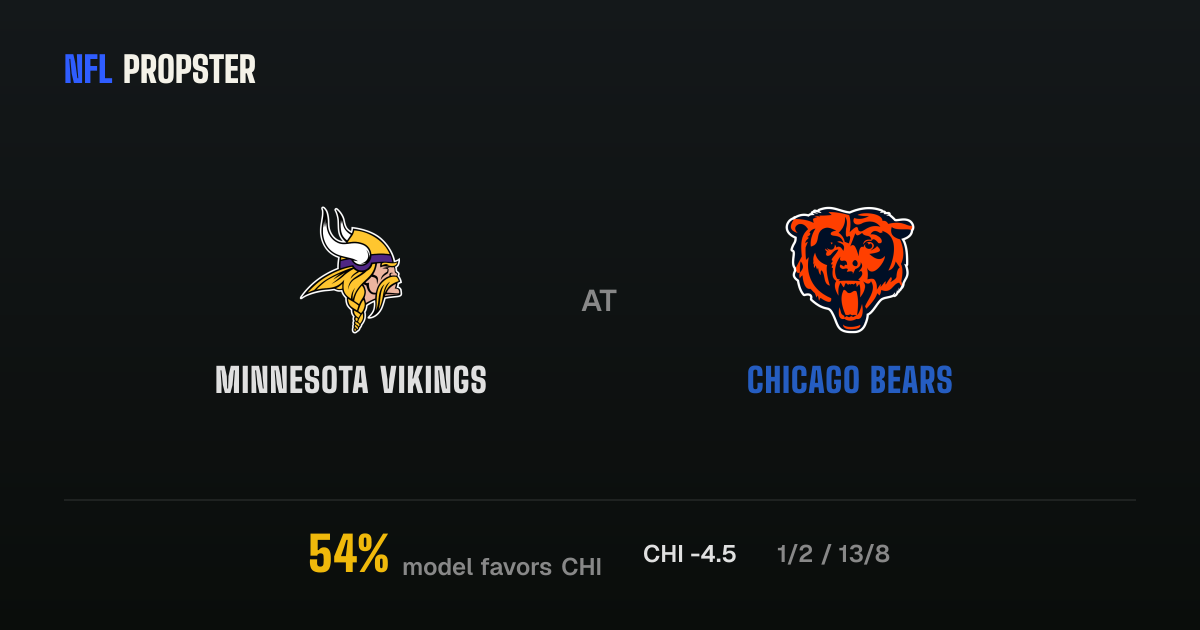Click the 1/2 odds value
Viewport: 1200px width, 630px height.
pyautogui.click(x=794, y=554)
